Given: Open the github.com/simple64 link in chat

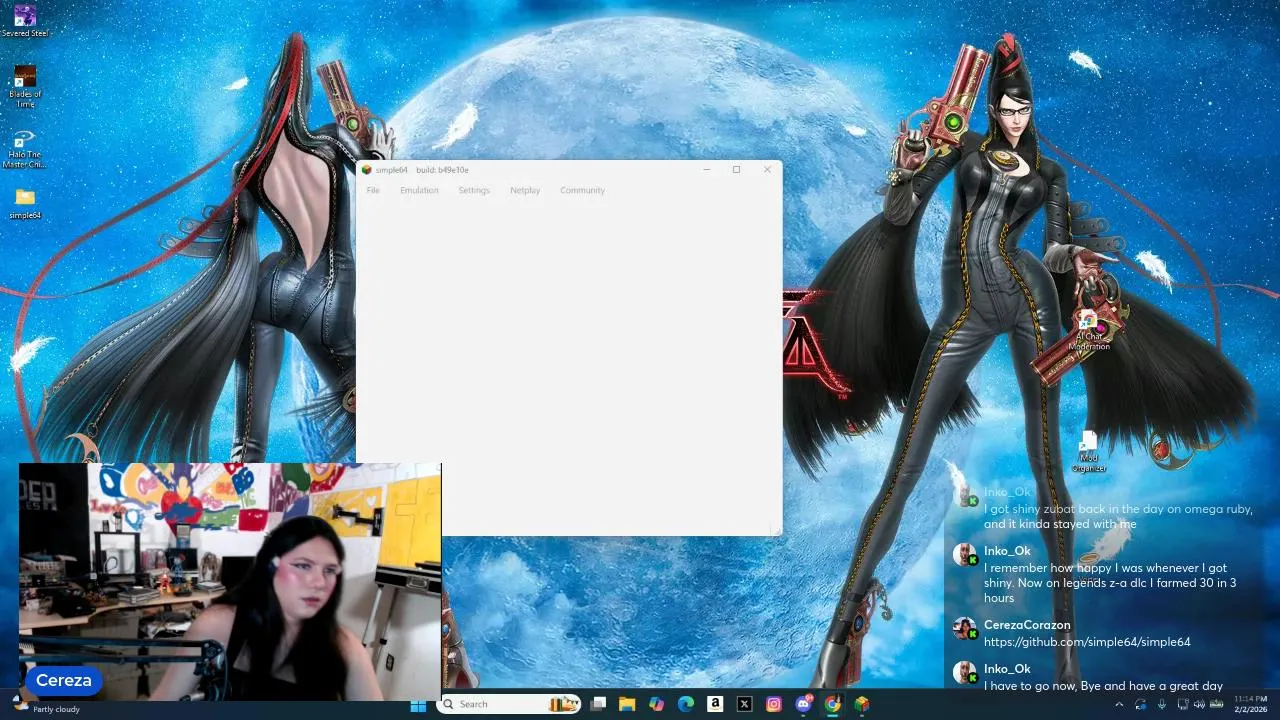Looking at the screenshot, I should (x=1087, y=642).
